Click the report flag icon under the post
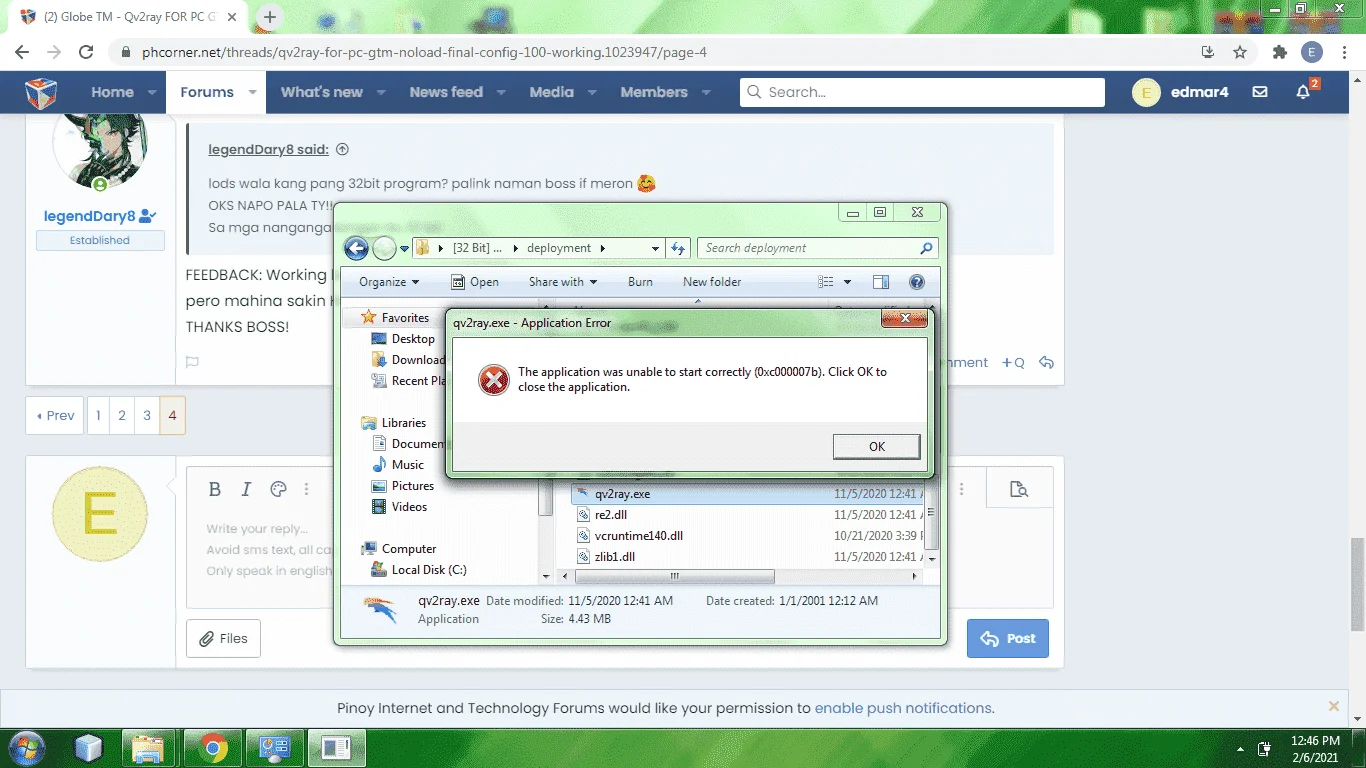 (192, 362)
